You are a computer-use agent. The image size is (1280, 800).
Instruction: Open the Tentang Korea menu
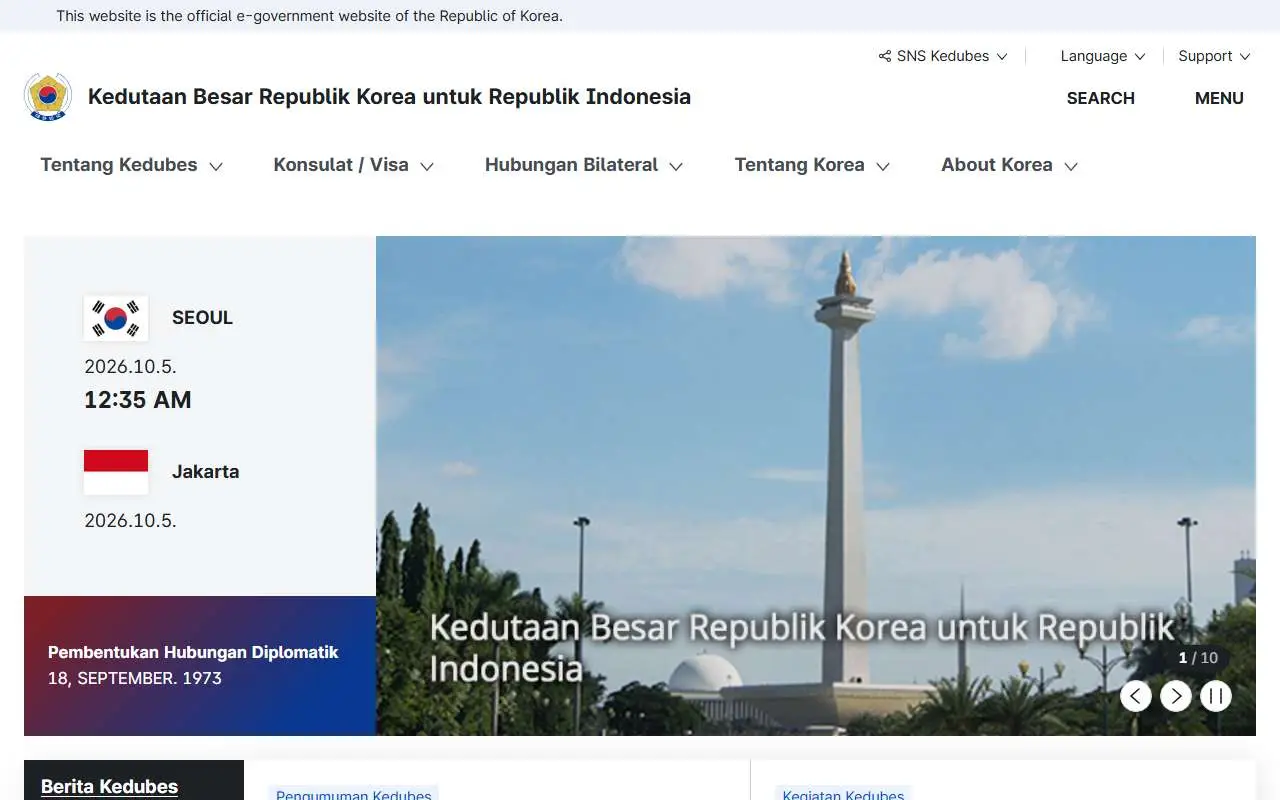[812, 165]
